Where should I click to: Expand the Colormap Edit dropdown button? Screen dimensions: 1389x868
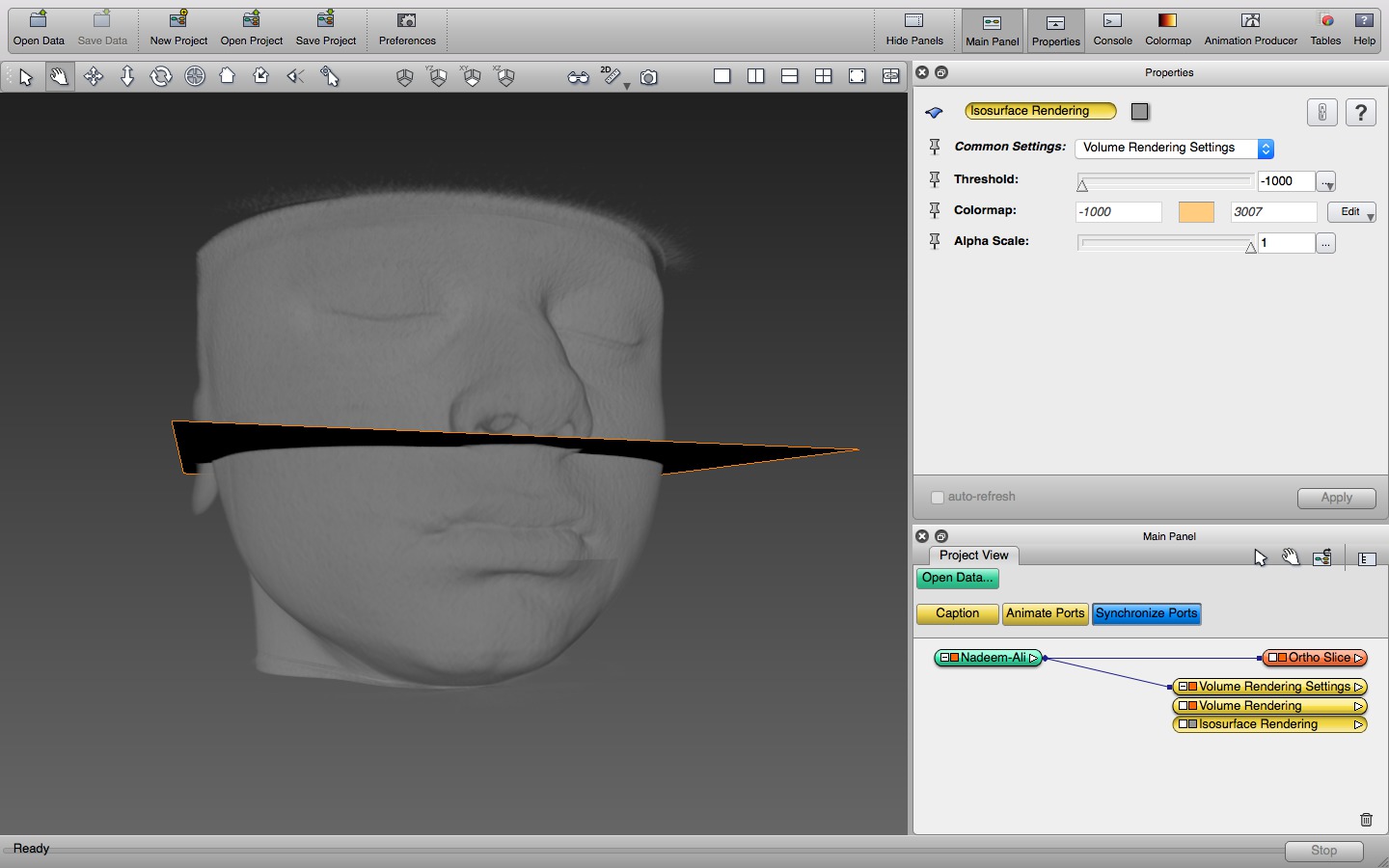(1351, 212)
